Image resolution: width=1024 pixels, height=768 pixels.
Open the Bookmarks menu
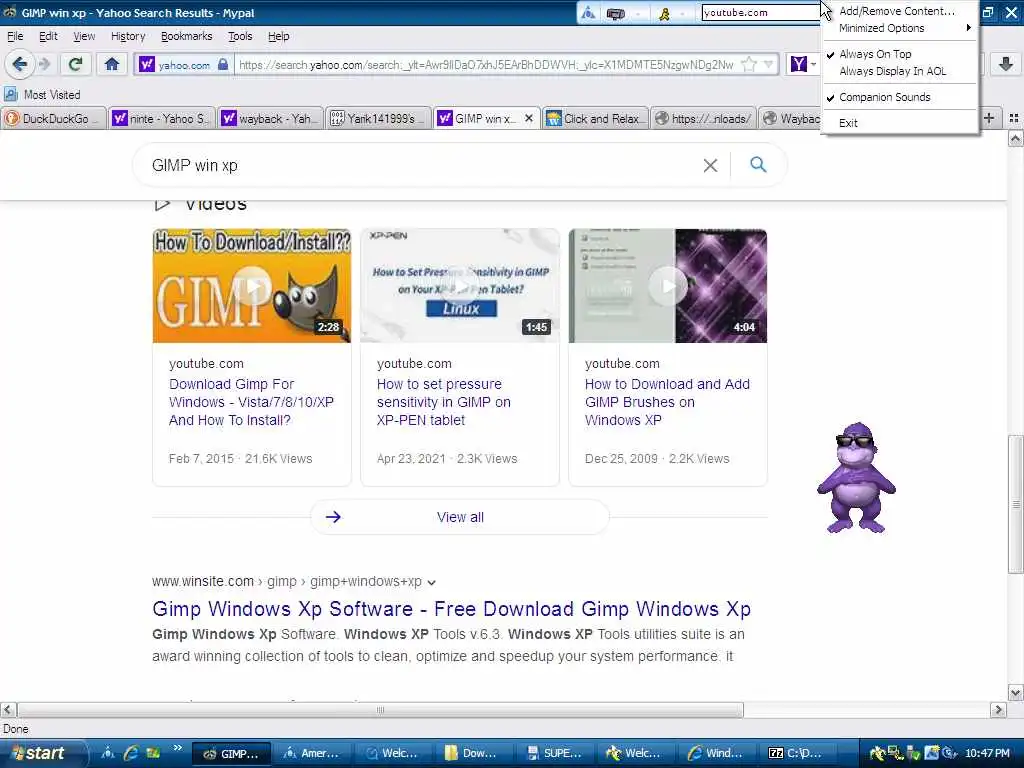coord(186,36)
